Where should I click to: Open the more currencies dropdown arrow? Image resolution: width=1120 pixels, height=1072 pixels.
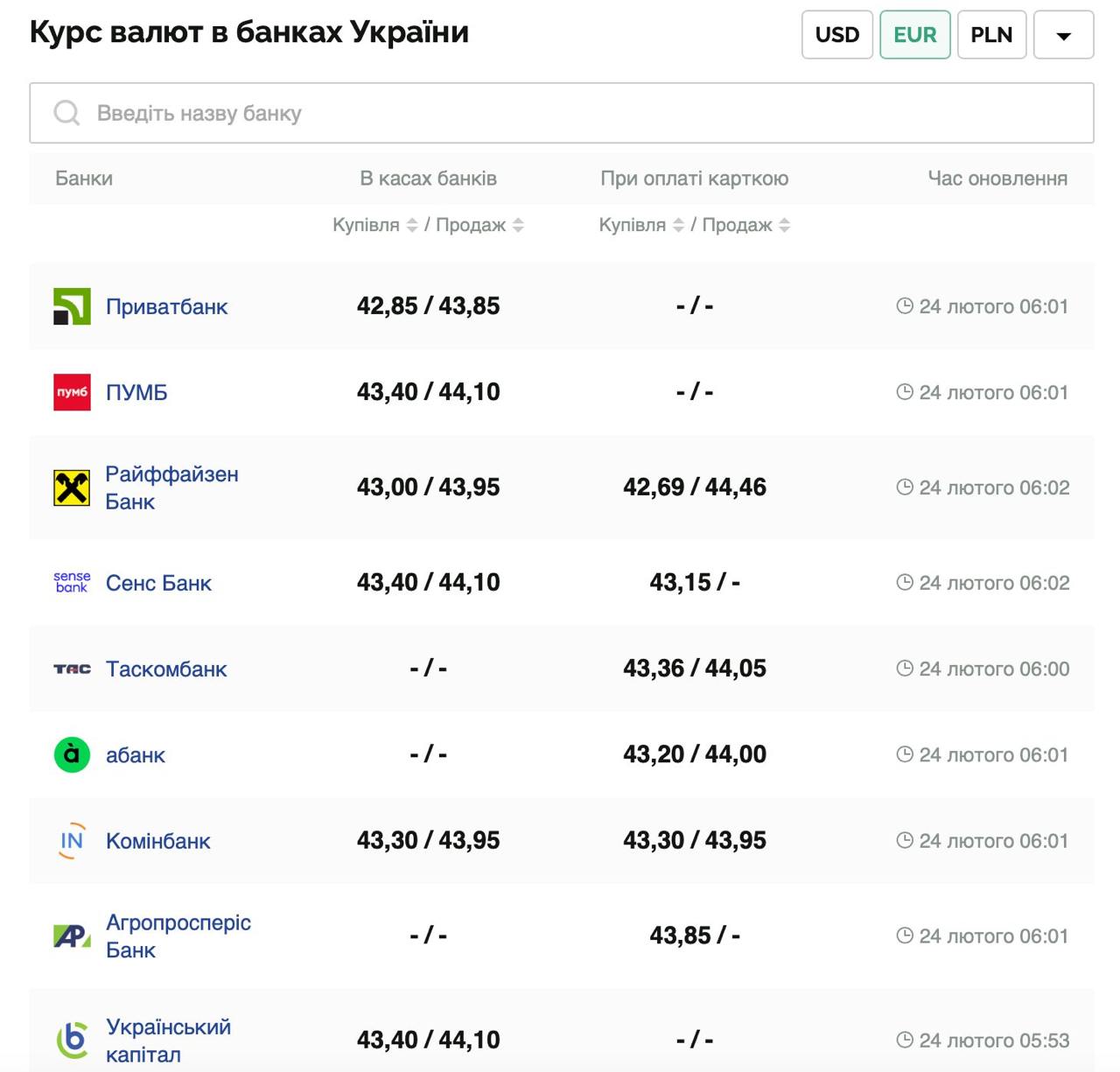[x=1063, y=35]
